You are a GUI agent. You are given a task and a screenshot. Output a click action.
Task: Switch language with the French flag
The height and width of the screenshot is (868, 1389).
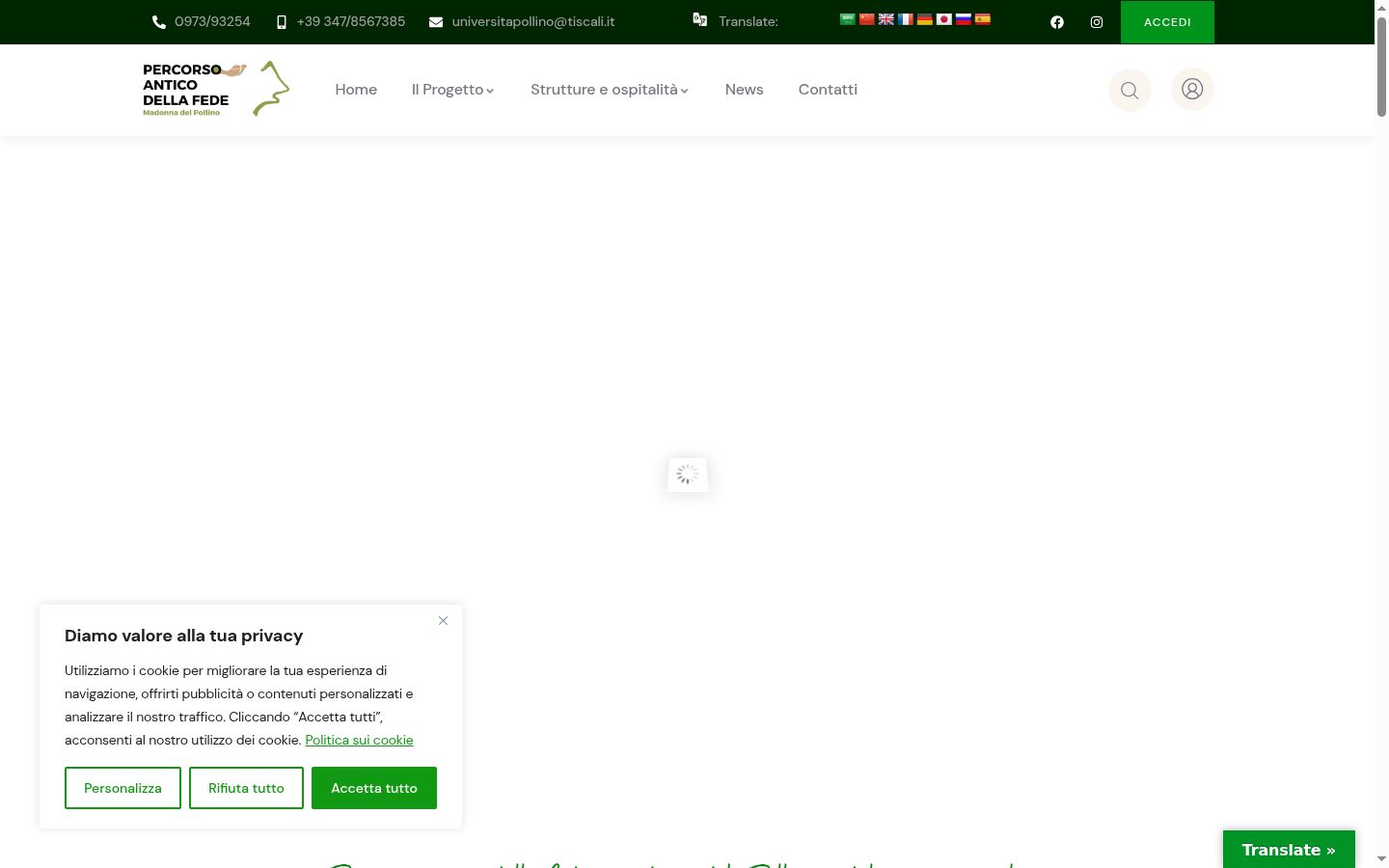point(905,19)
